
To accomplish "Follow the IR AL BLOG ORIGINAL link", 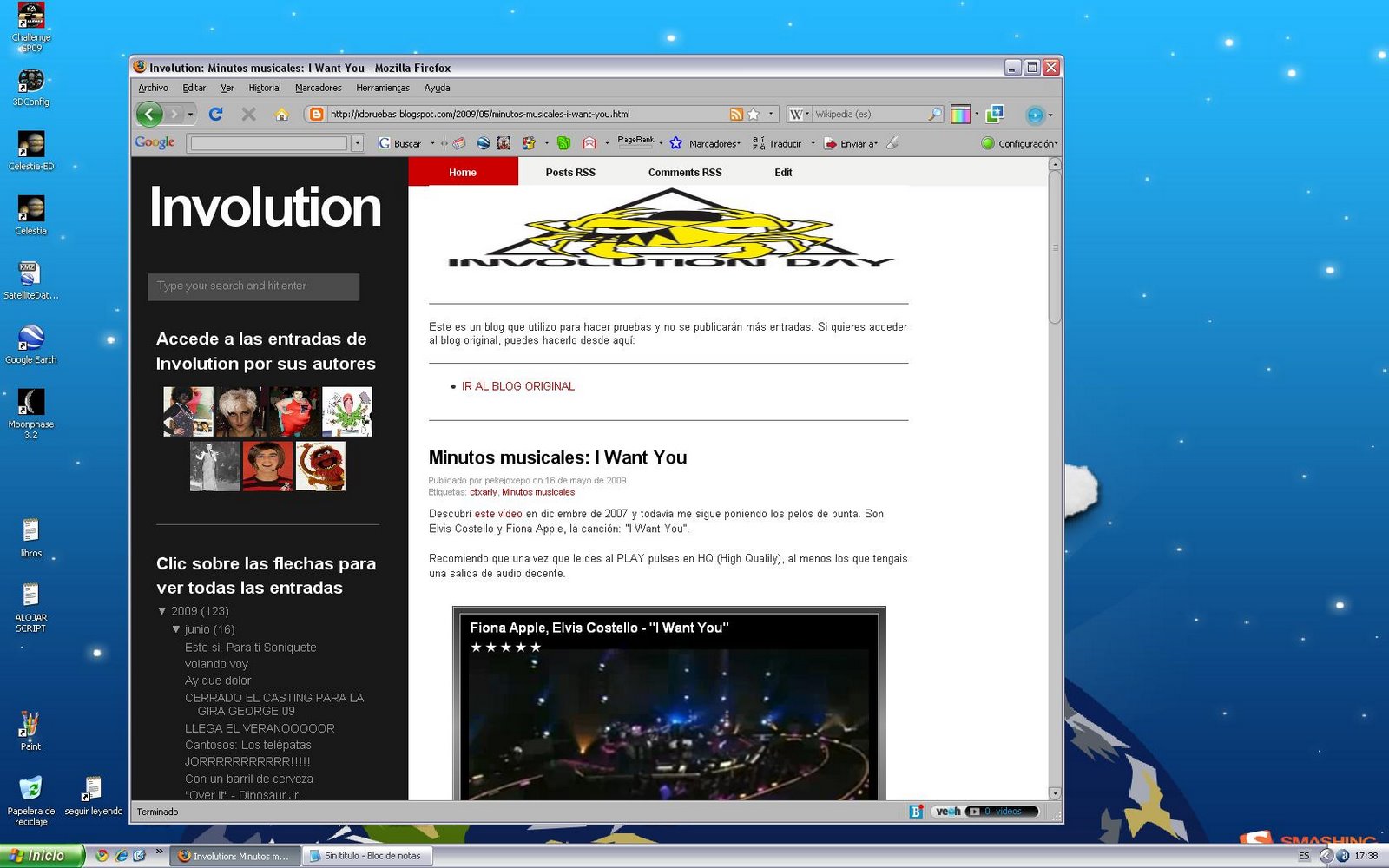I will [518, 386].
